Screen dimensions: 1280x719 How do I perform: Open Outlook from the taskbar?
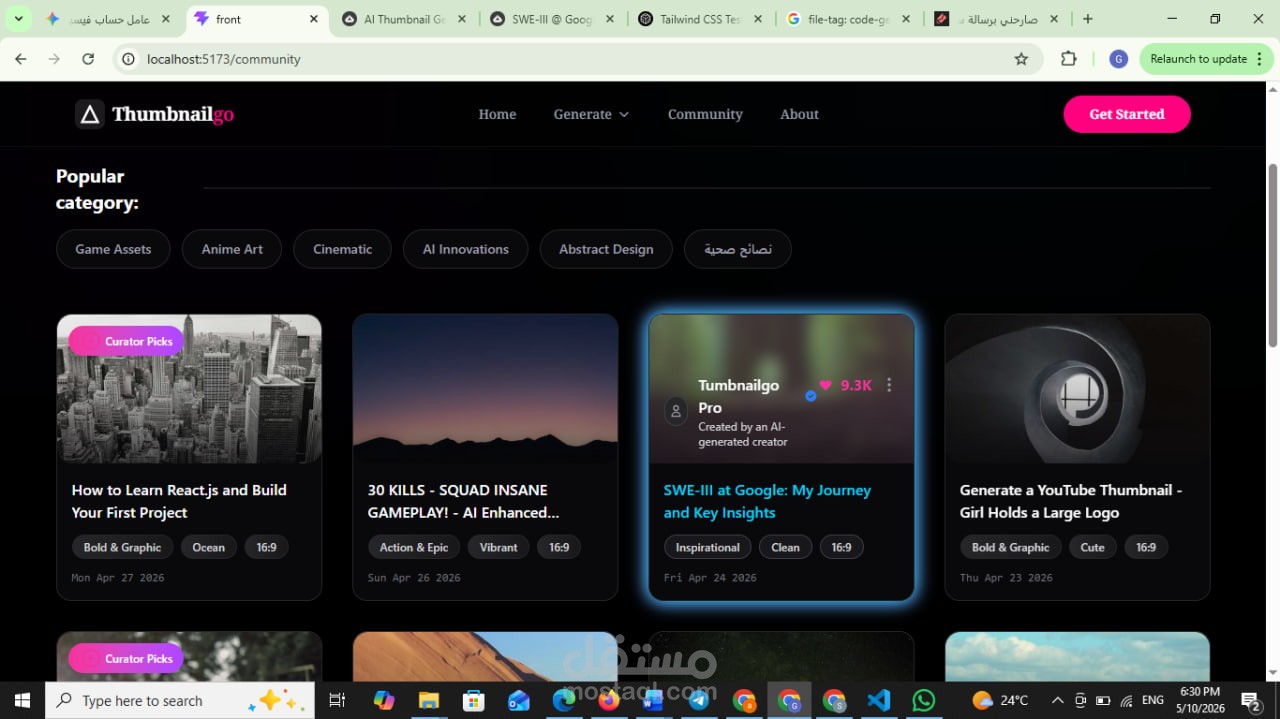click(519, 700)
